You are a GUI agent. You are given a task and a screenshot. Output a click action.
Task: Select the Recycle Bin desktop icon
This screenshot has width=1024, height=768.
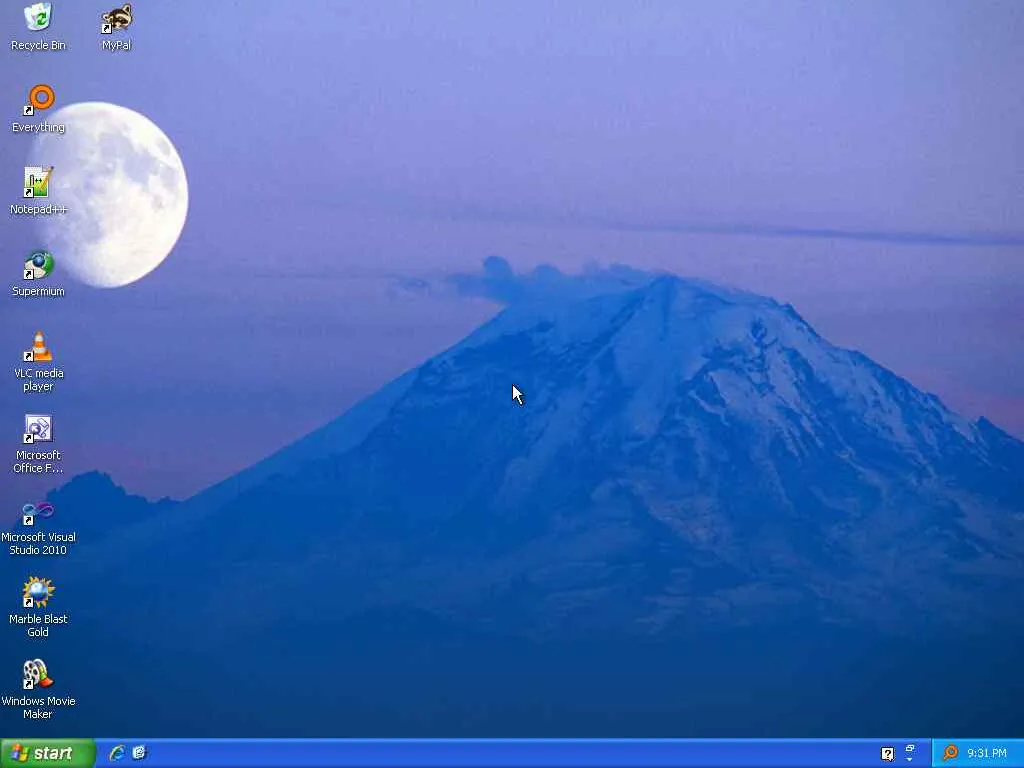tap(38, 26)
